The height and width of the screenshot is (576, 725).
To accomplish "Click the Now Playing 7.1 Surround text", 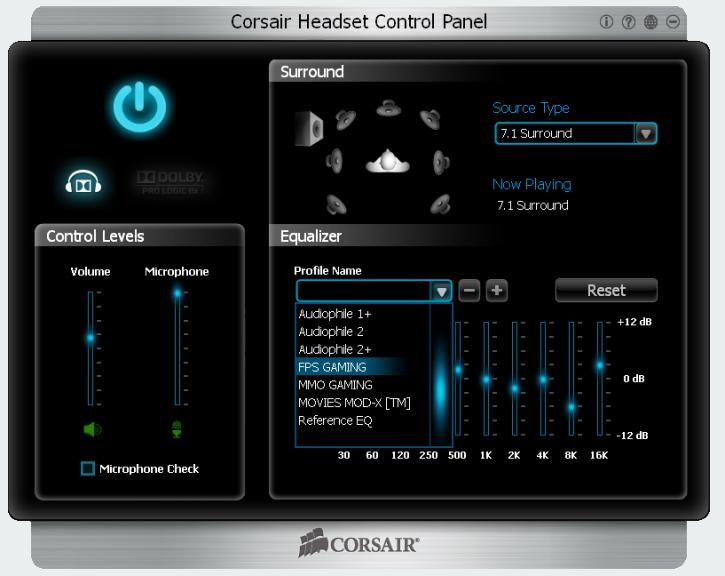I will tap(533, 205).
